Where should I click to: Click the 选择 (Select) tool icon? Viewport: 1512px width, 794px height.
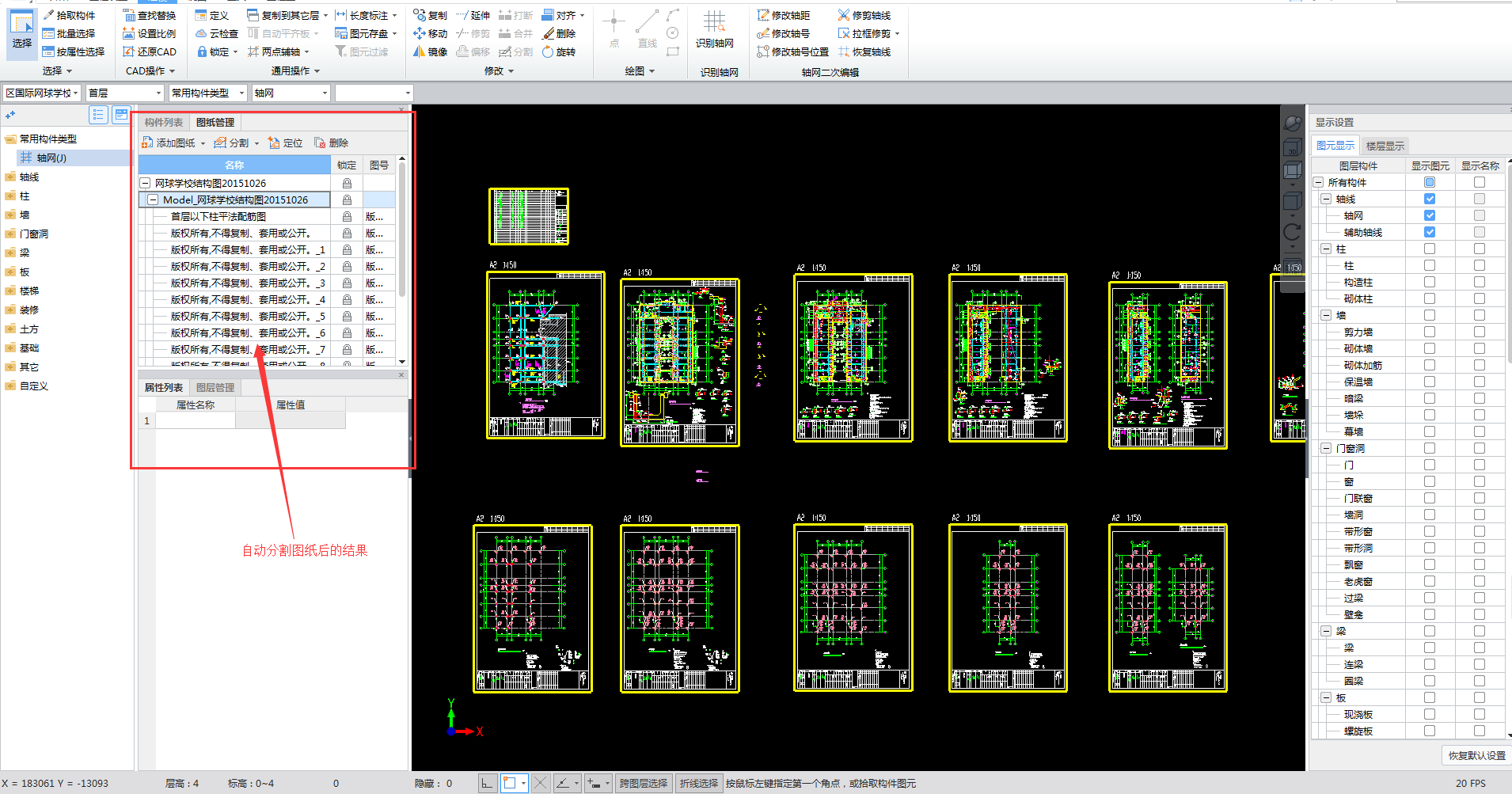pyautogui.click(x=21, y=30)
